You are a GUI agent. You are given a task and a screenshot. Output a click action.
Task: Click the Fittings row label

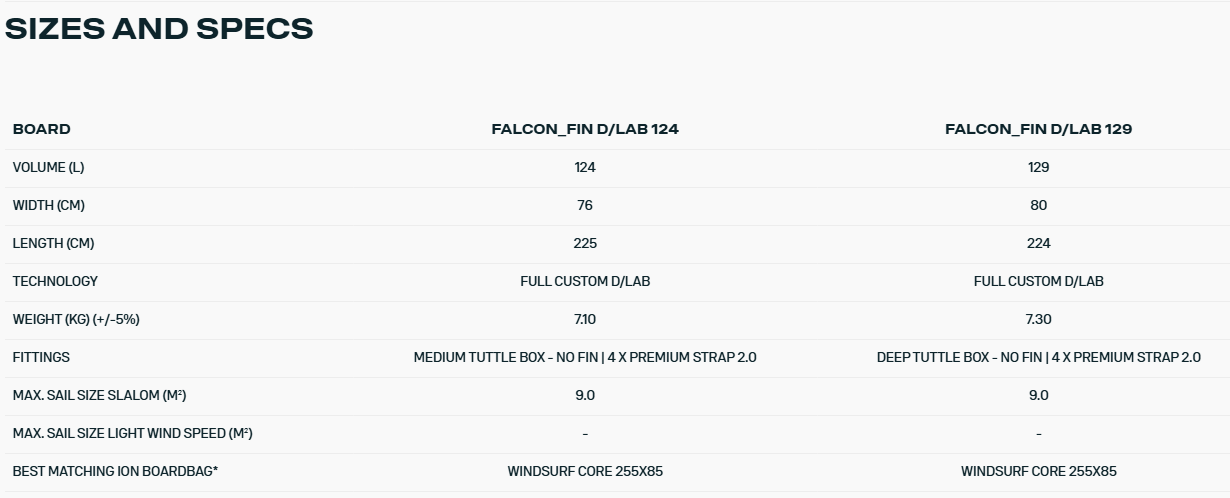[x=41, y=357]
